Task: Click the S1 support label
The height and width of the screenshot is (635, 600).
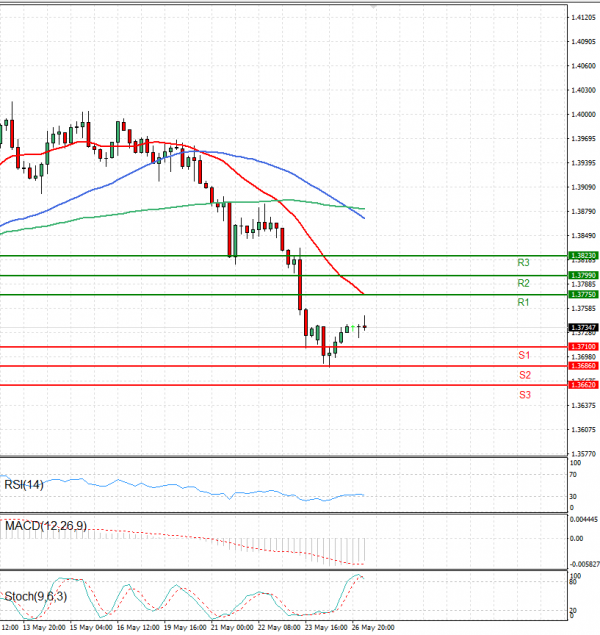Action: pos(524,355)
